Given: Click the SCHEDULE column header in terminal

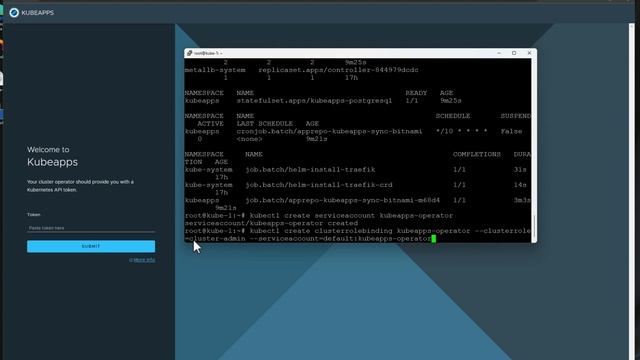Looking at the screenshot, I should 453,116.
